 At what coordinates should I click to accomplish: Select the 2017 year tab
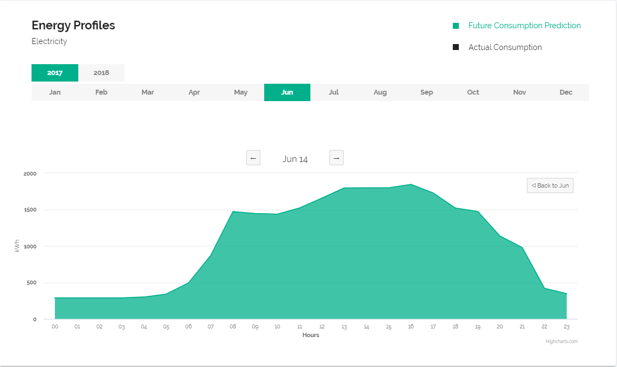click(55, 73)
